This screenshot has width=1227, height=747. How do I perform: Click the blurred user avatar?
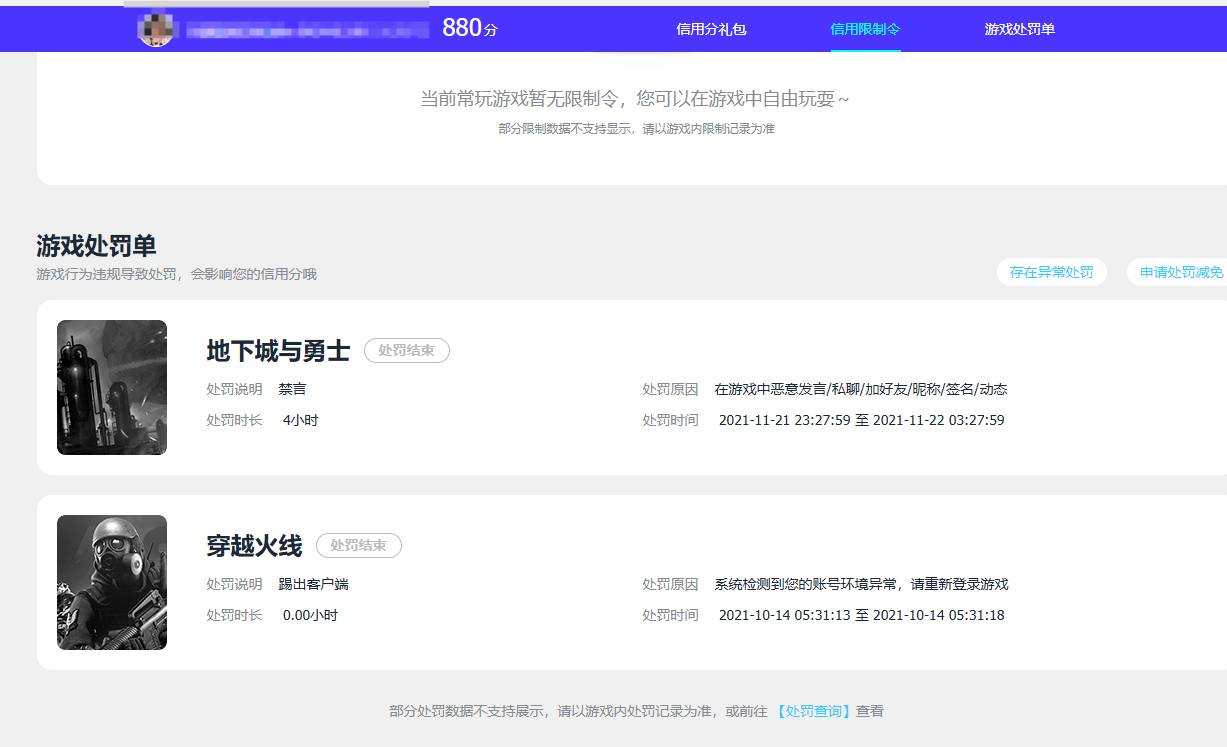pyautogui.click(x=155, y=28)
